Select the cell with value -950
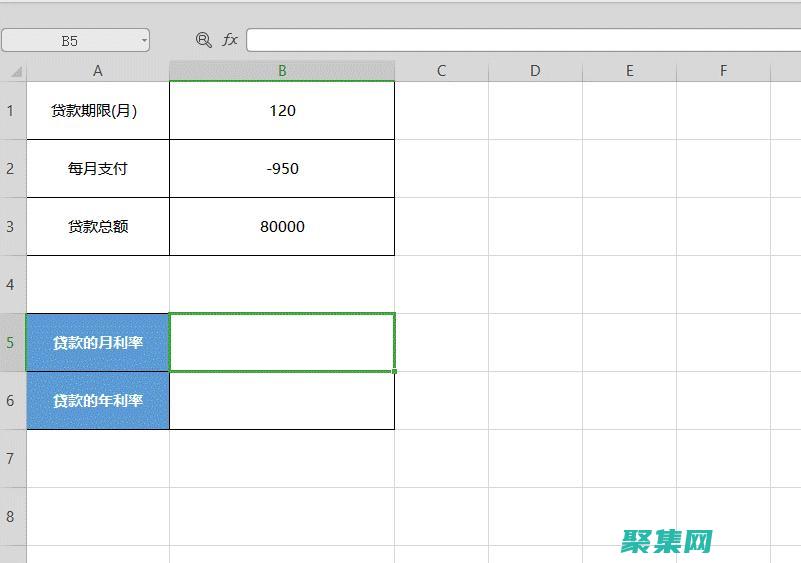Screen dimensions: 801x563 tap(282, 169)
